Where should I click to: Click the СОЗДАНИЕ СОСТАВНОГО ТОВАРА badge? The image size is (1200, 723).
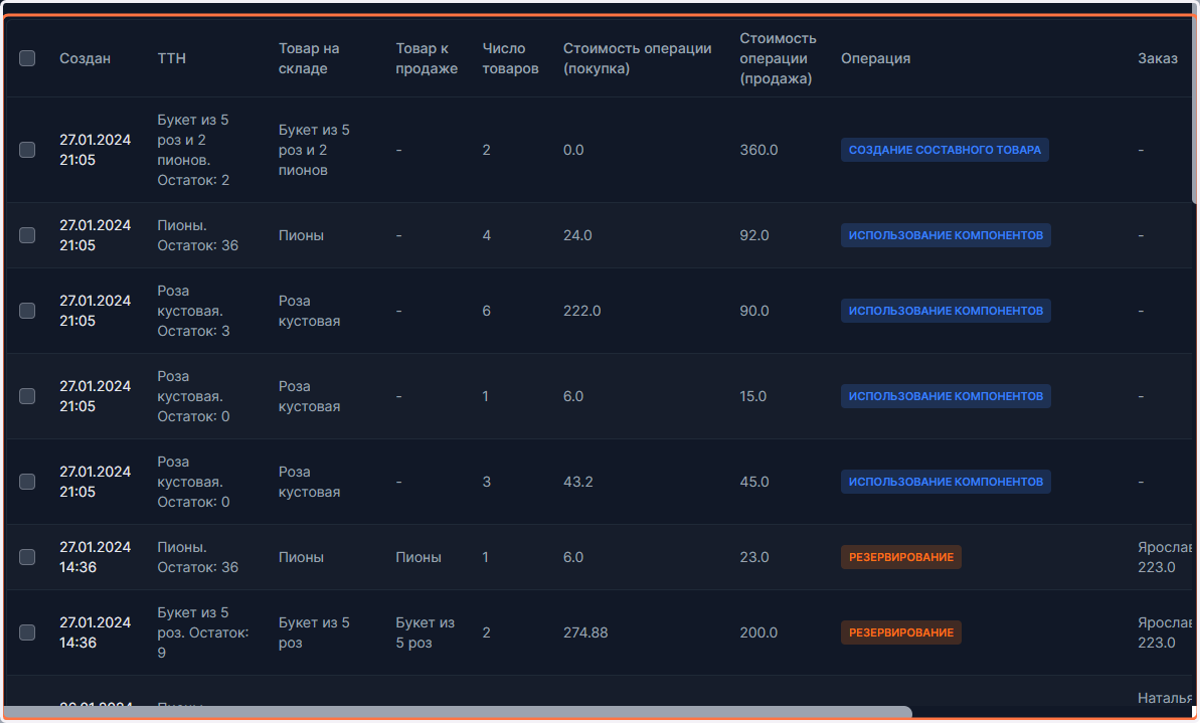point(945,150)
